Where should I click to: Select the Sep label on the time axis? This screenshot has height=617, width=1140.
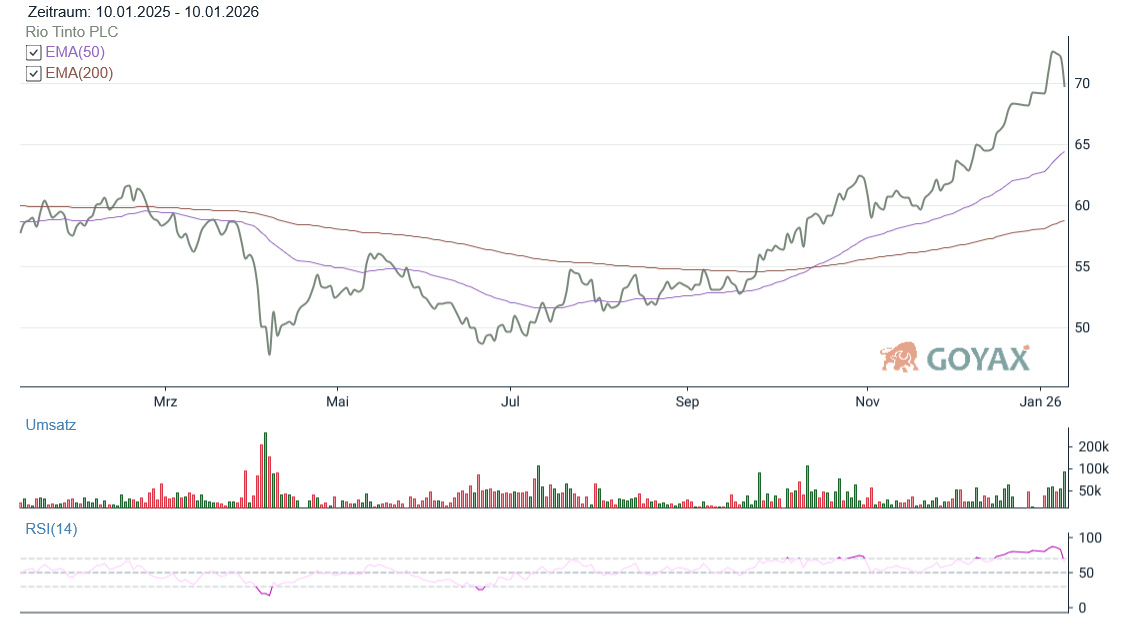point(687,402)
